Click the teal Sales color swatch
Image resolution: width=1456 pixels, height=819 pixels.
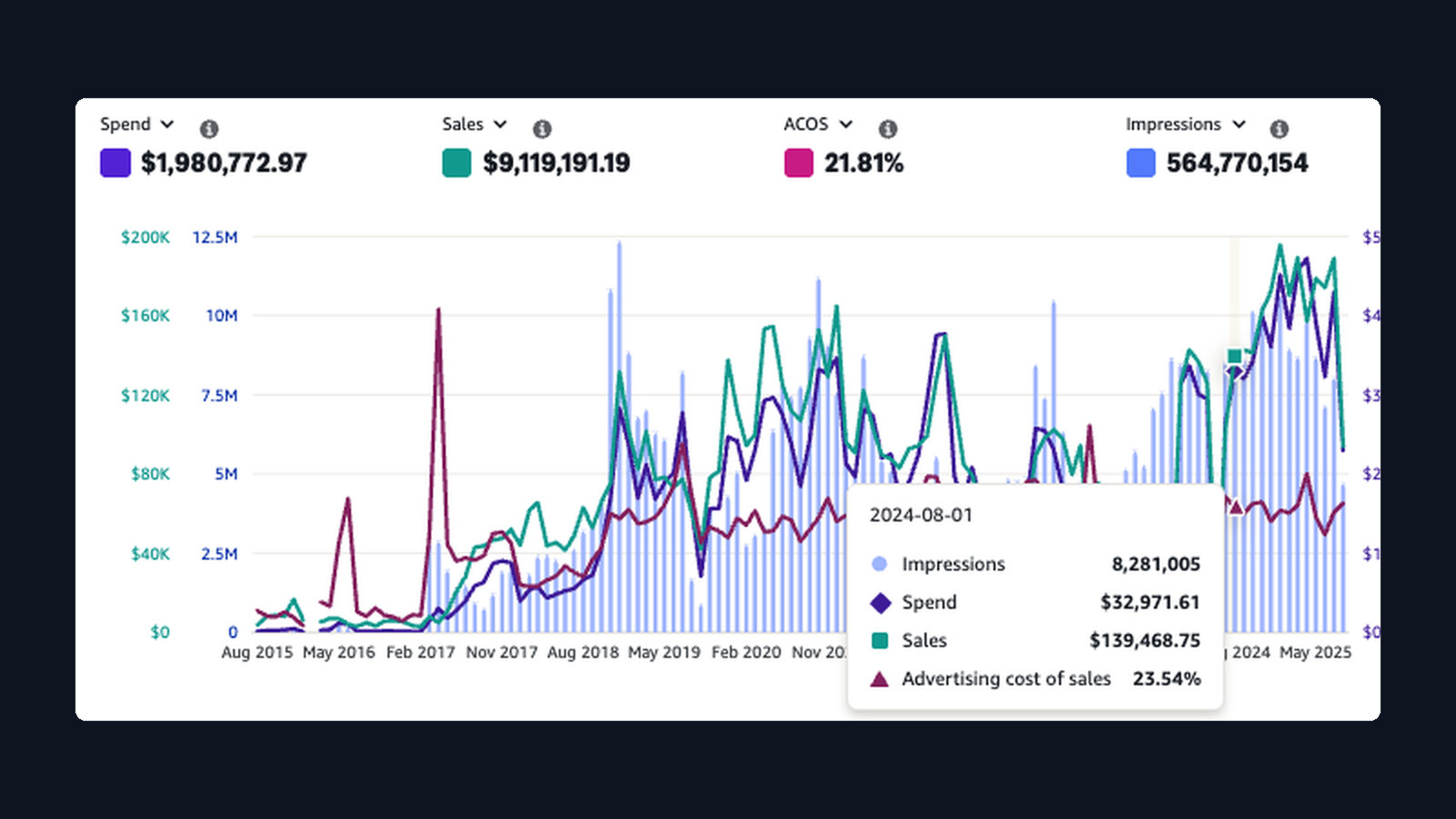coord(457,163)
